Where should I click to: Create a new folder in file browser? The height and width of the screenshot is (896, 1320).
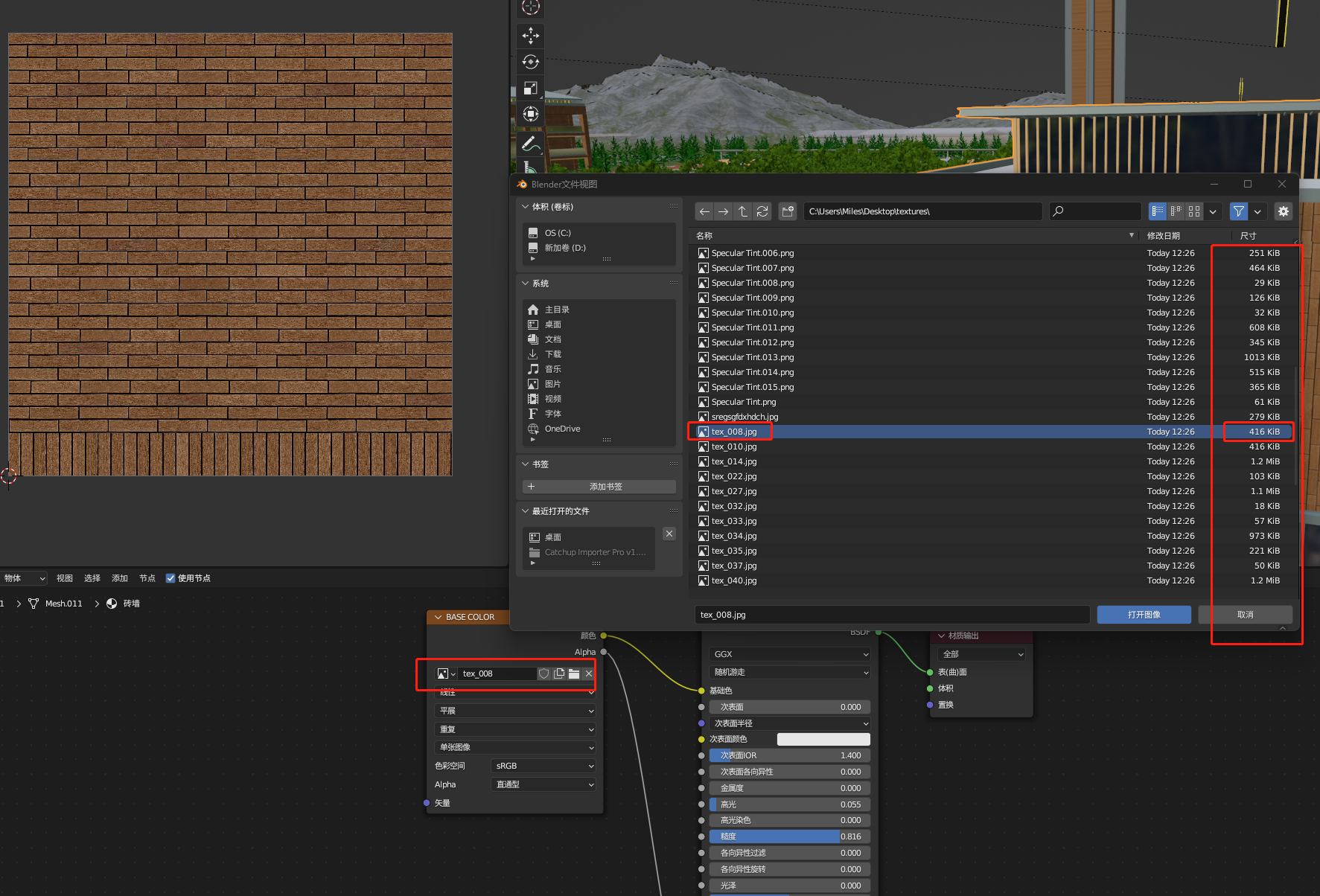[788, 212]
